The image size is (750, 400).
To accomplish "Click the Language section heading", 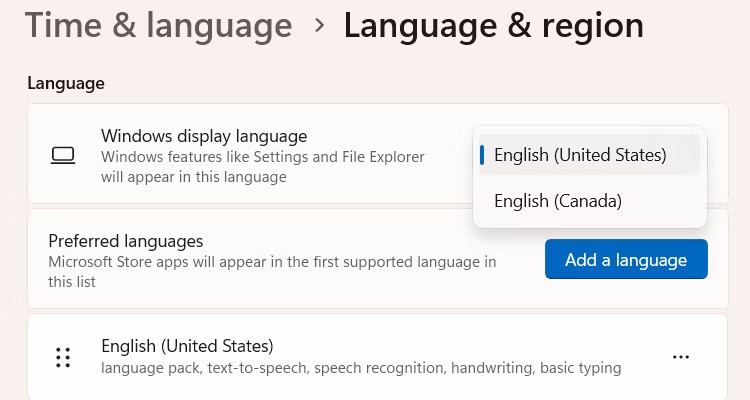I will point(66,83).
